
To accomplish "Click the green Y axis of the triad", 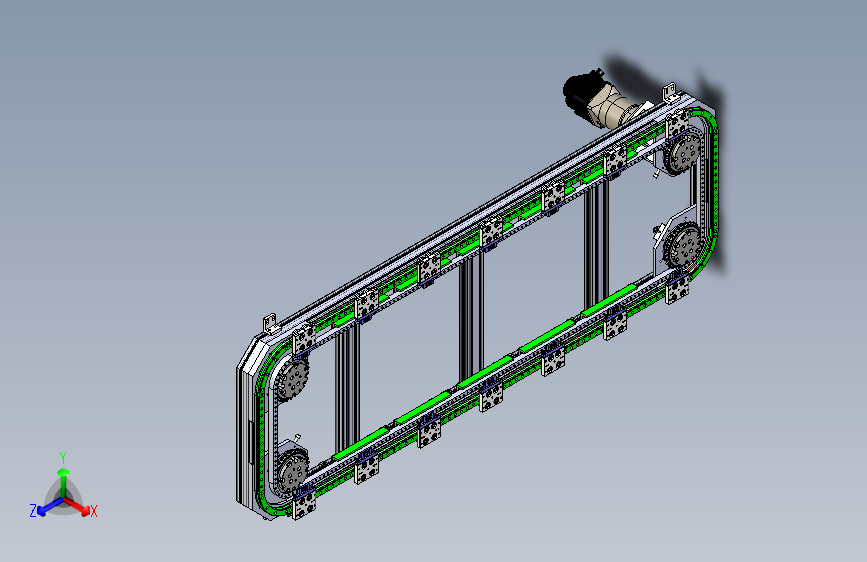I will [64, 482].
